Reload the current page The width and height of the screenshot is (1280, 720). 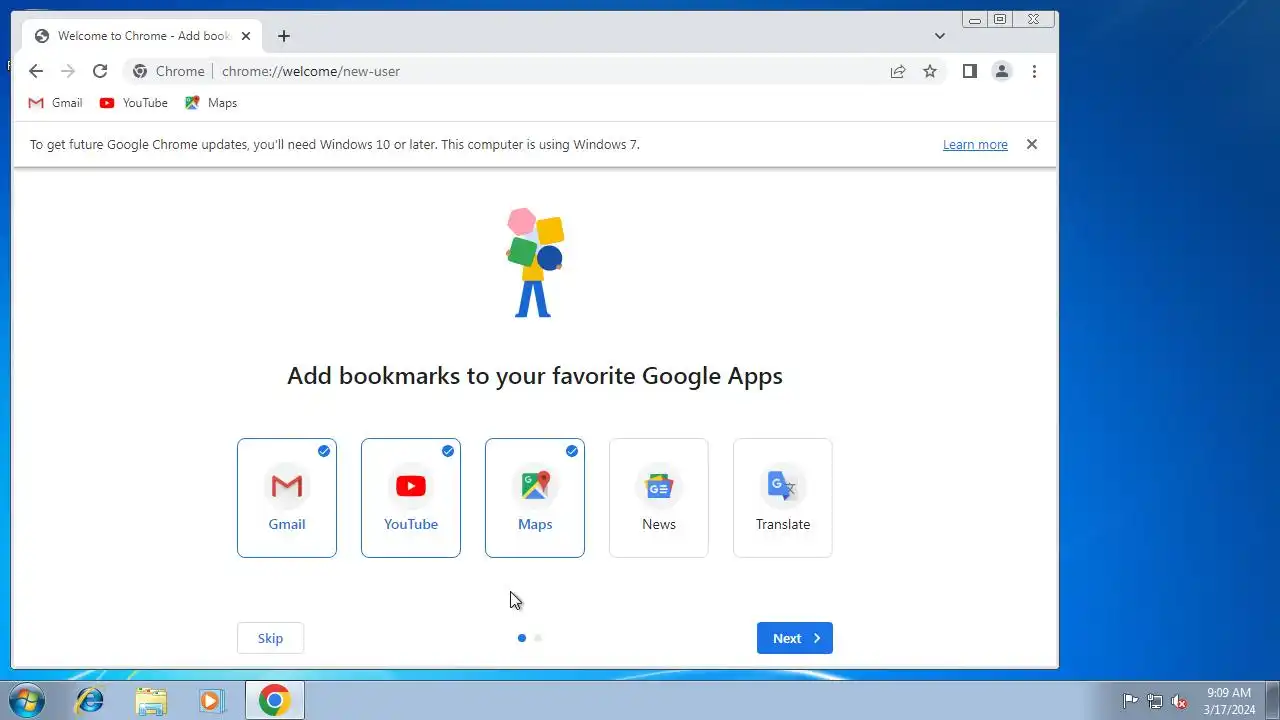pos(100,71)
